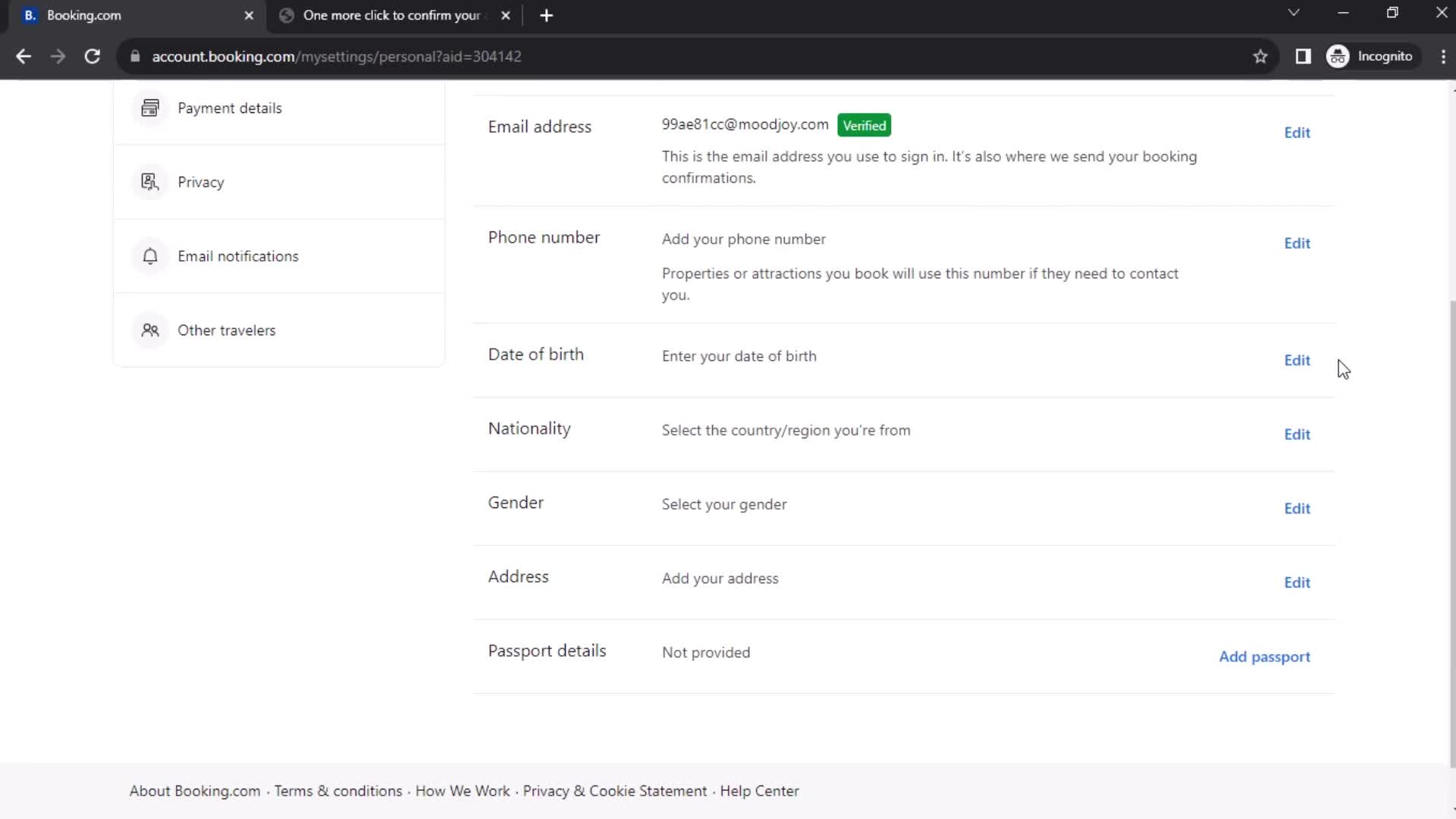Click the Privacy sidebar icon

149,182
